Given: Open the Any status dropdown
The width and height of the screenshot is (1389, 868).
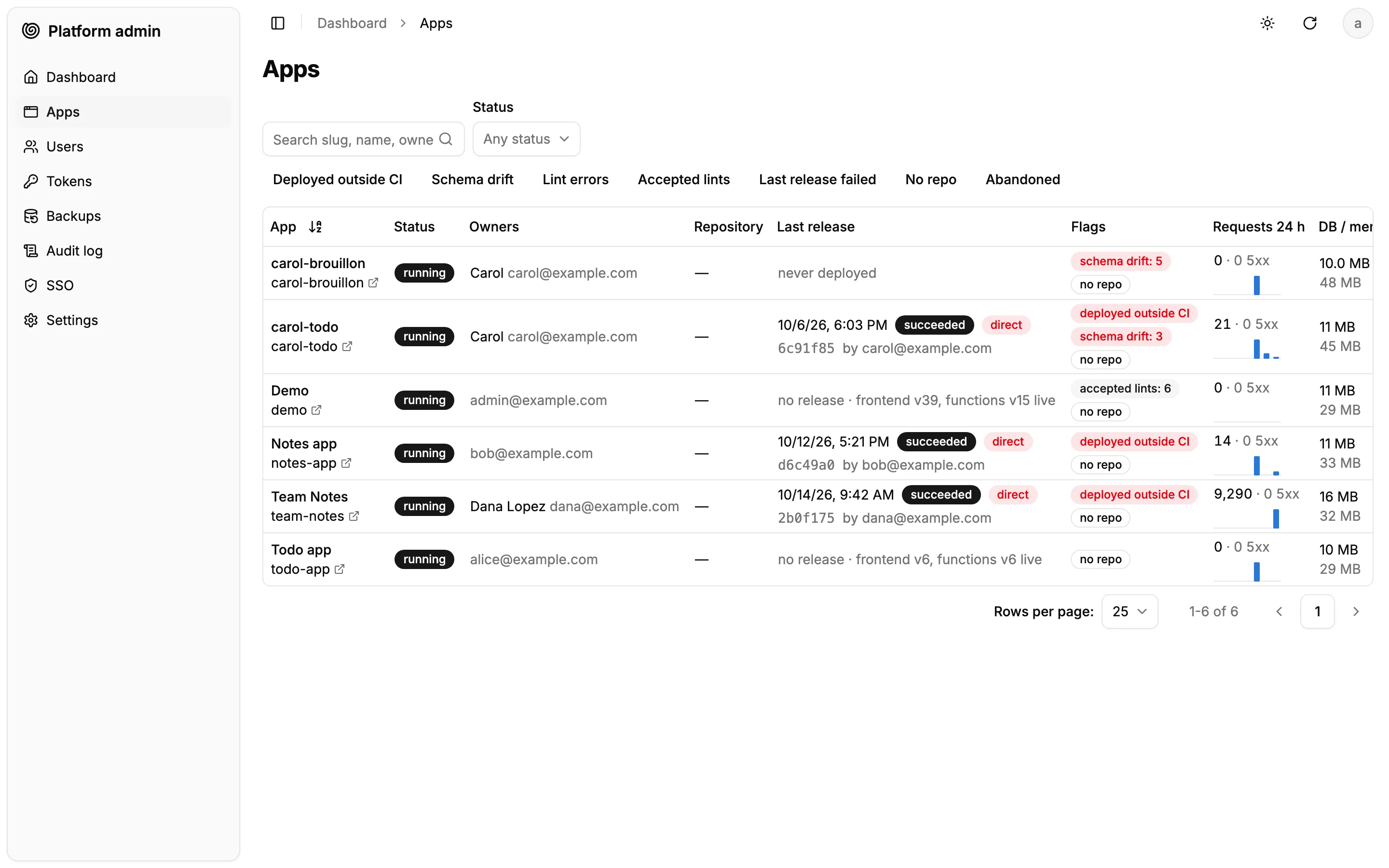Looking at the screenshot, I should coord(526,139).
